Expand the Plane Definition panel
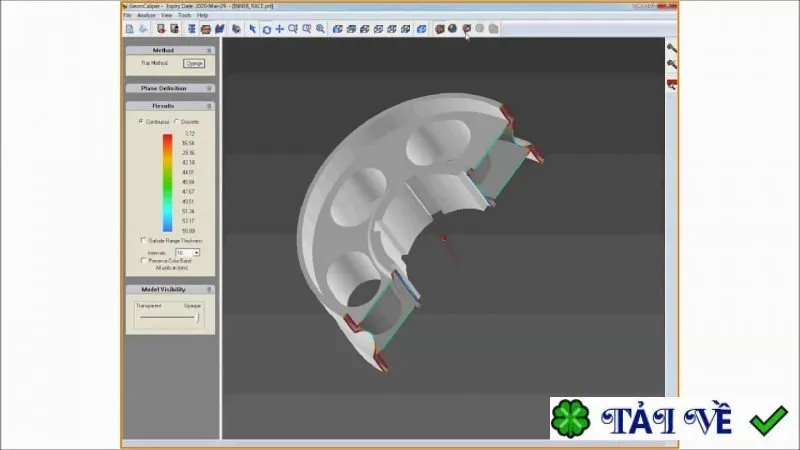 coord(209,88)
